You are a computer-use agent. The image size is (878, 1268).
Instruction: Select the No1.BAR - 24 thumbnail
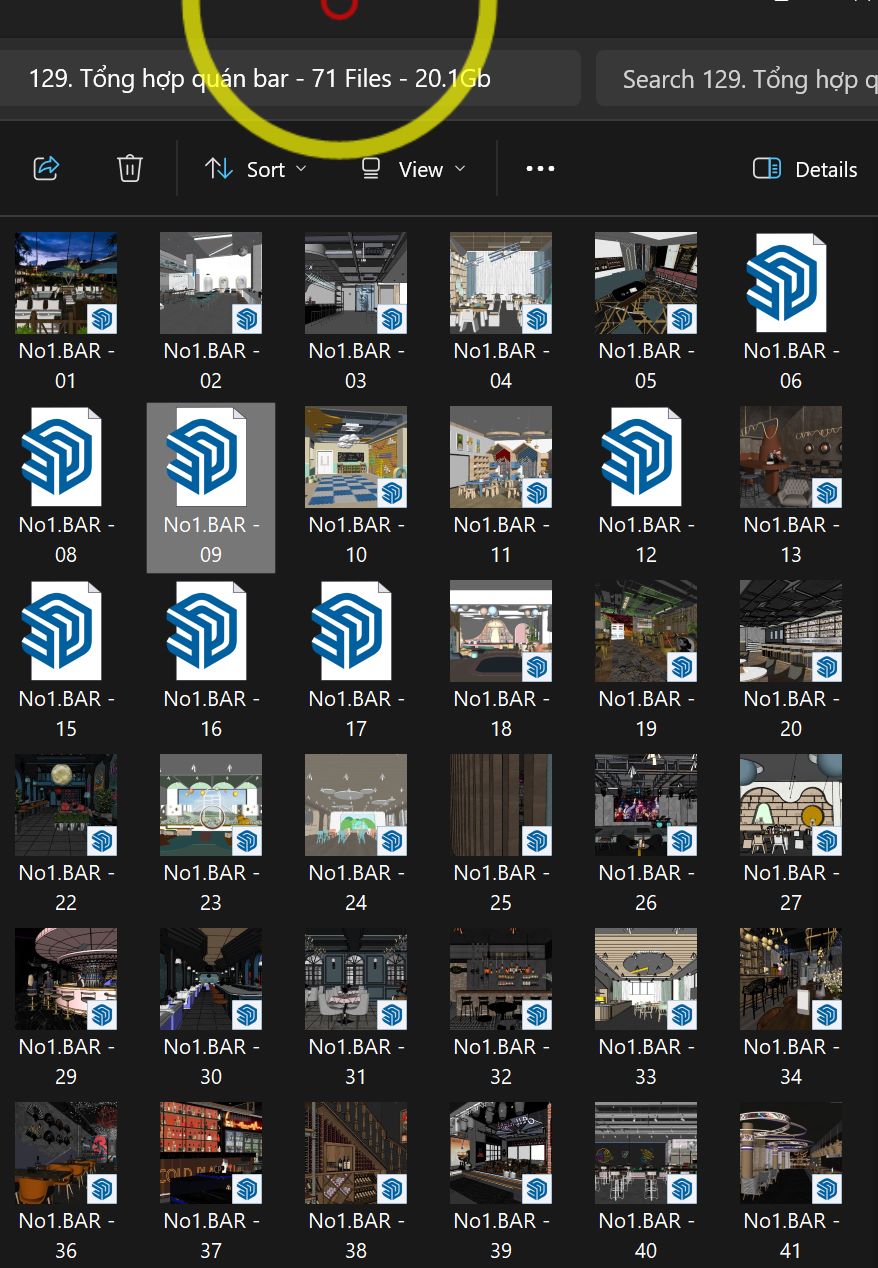coord(356,805)
